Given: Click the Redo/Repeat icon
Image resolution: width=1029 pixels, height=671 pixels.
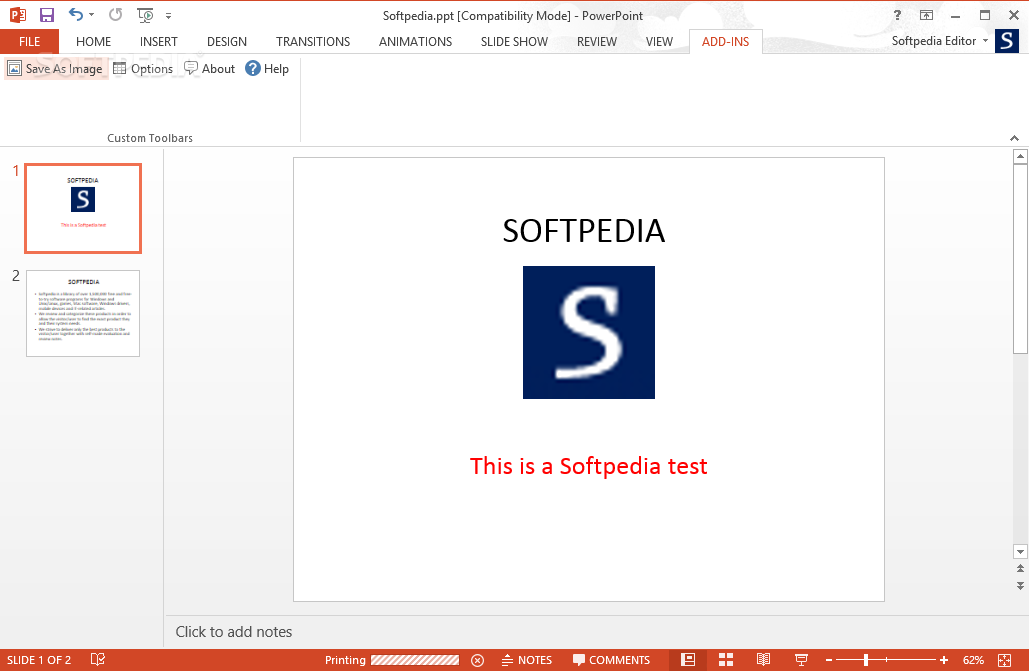Looking at the screenshot, I should point(116,14).
